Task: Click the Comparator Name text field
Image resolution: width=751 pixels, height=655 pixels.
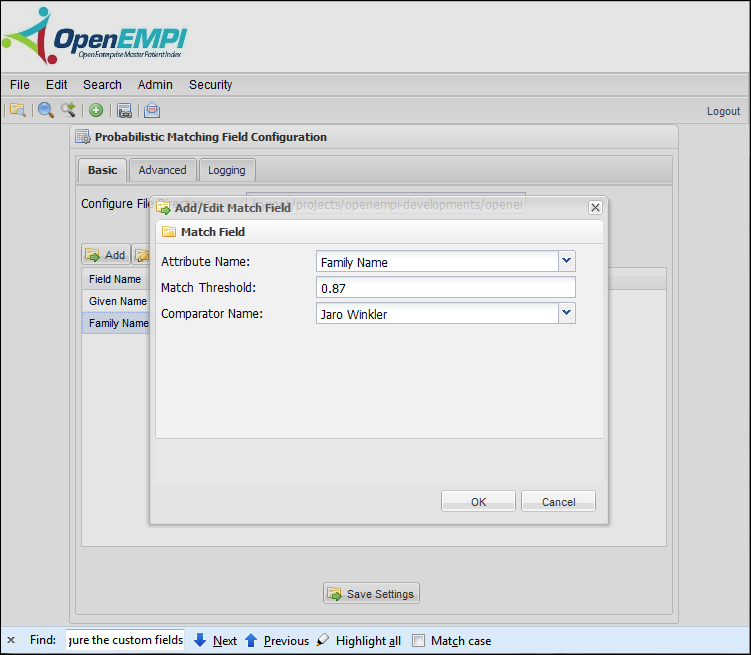Action: 437,313
